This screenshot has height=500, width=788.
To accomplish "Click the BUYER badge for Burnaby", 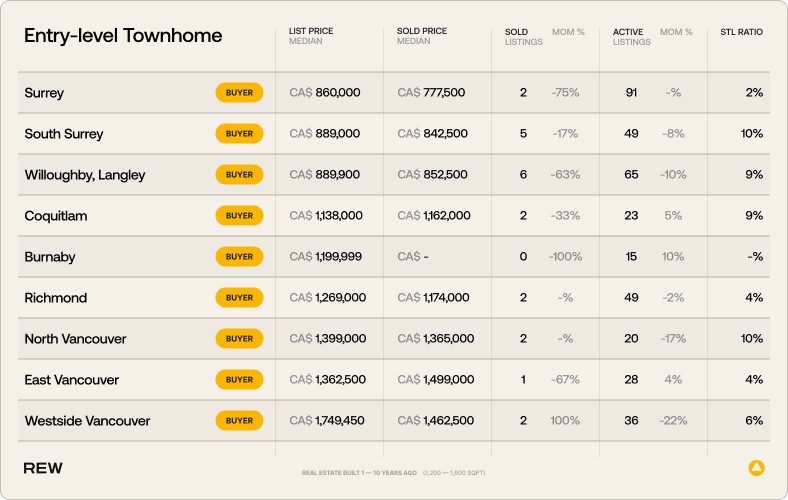I will (x=239, y=257).
